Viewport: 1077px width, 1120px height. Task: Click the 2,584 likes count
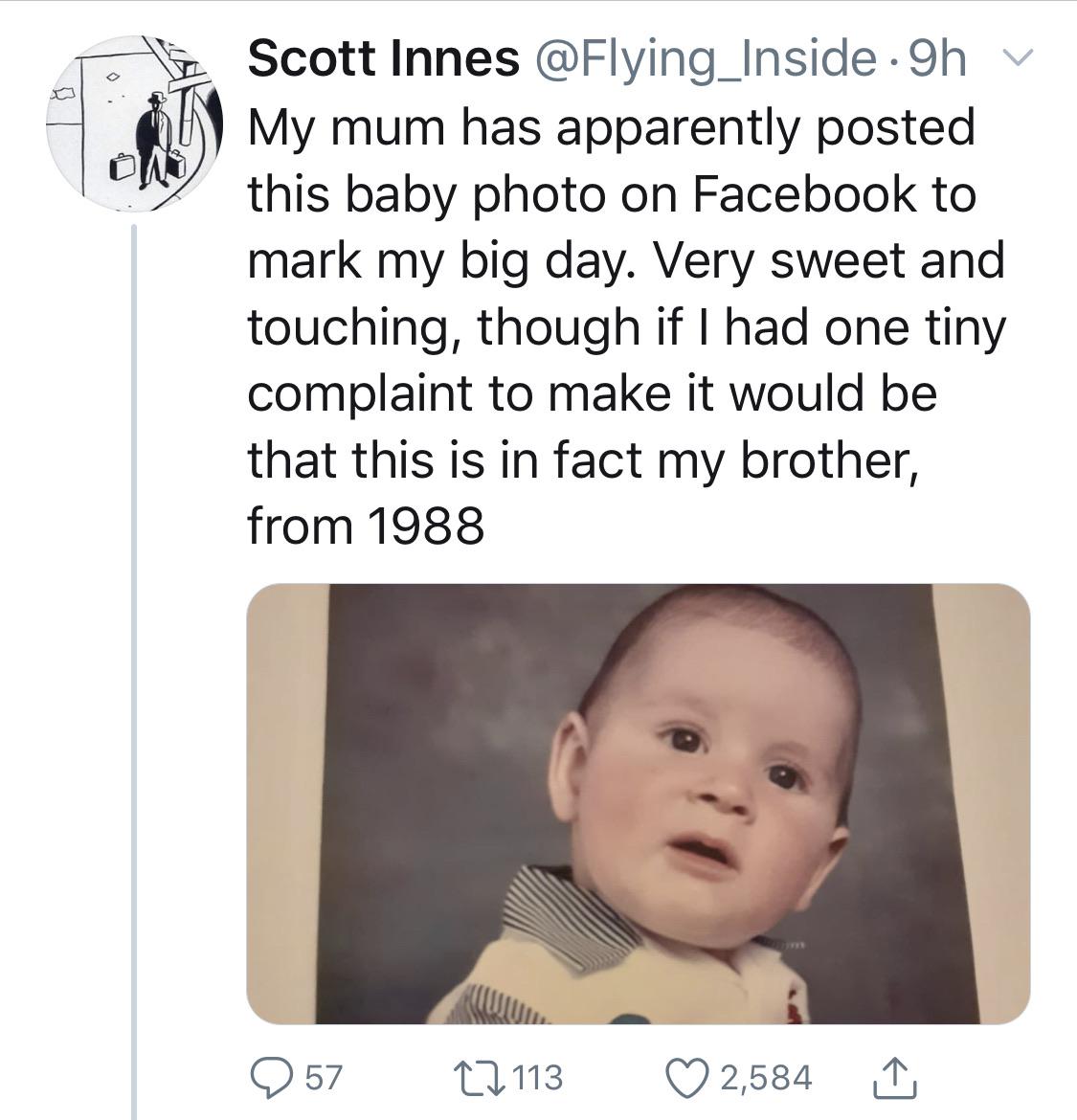pyautogui.click(x=766, y=1078)
